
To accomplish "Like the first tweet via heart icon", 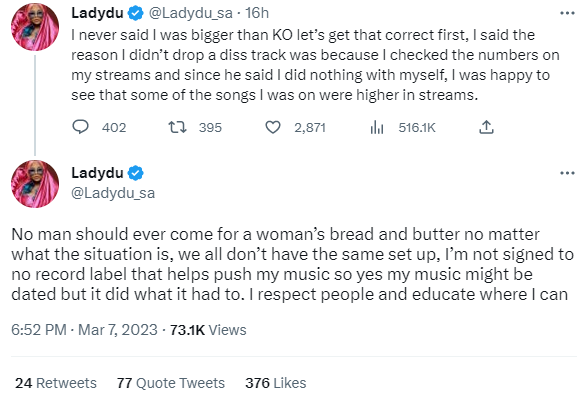I will pos(273,127).
